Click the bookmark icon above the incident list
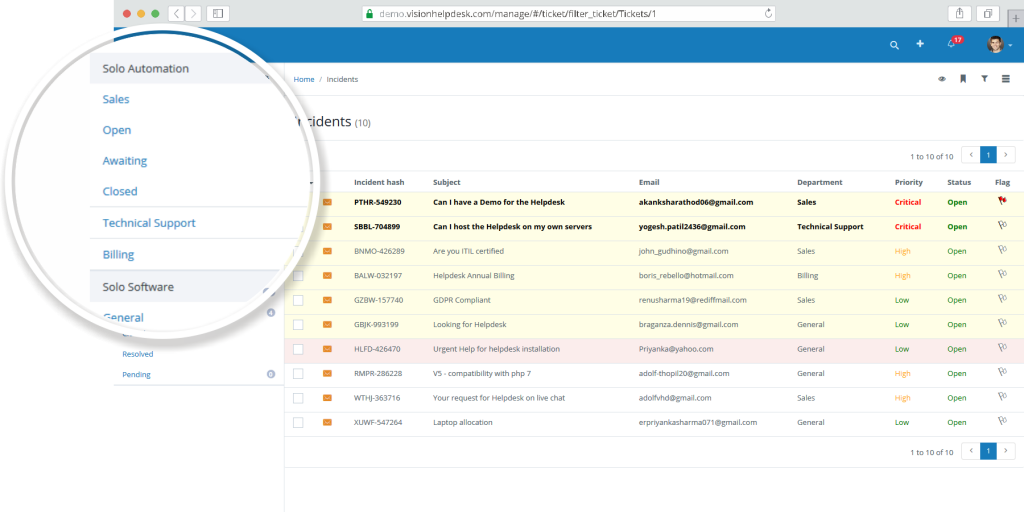The height and width of the screenshot is (512, 1024). click(963, 79)
